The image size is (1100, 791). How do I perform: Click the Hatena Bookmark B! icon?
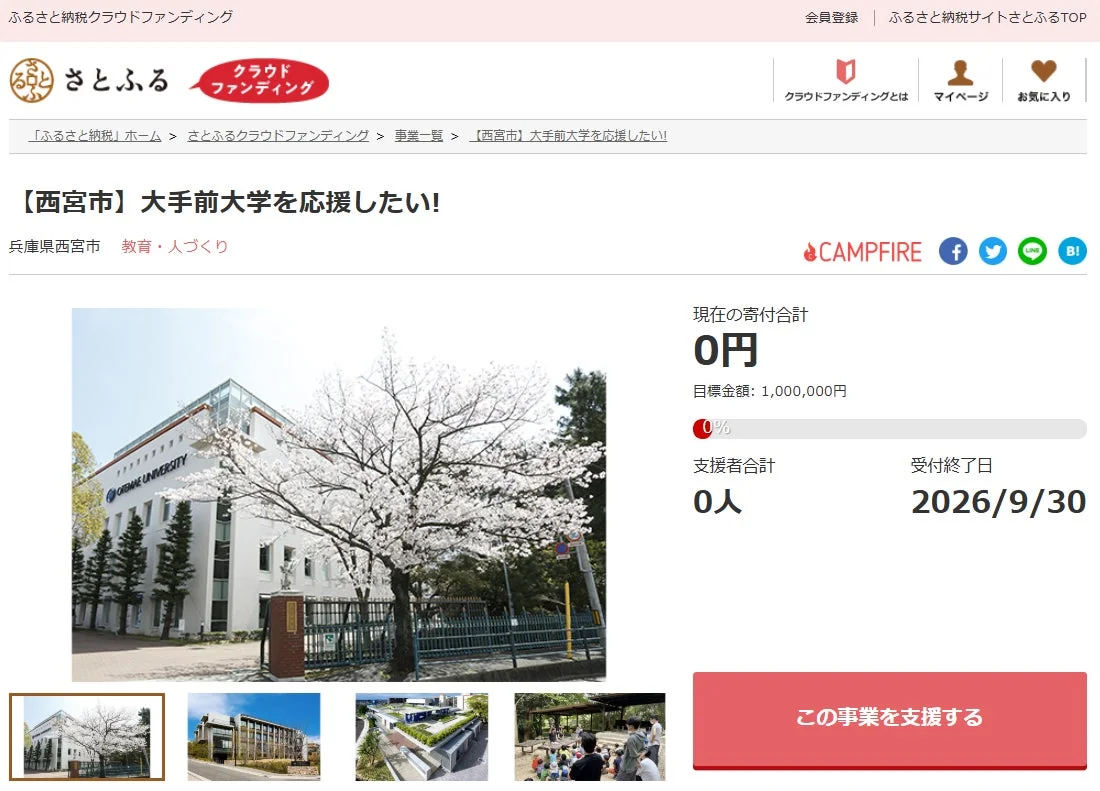point(1072,251)
